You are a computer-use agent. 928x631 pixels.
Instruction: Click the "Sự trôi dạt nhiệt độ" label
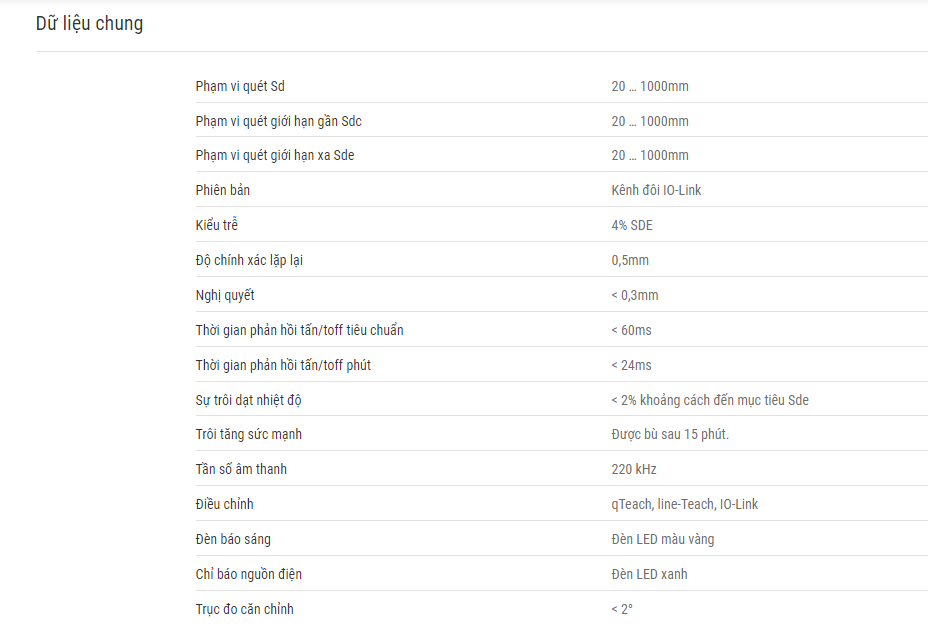[249, 400]
